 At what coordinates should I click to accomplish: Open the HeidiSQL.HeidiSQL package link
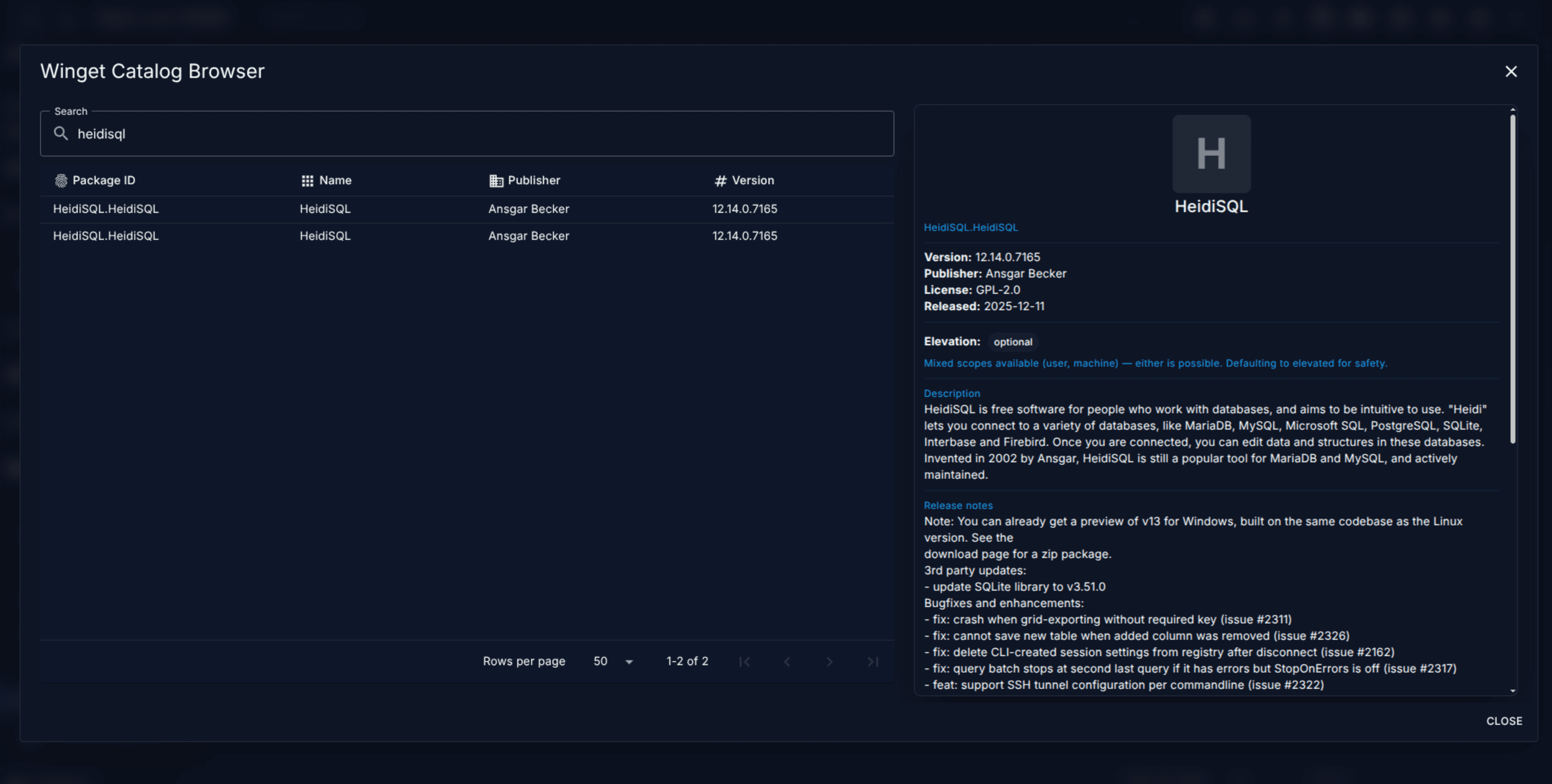pos(970,227)
